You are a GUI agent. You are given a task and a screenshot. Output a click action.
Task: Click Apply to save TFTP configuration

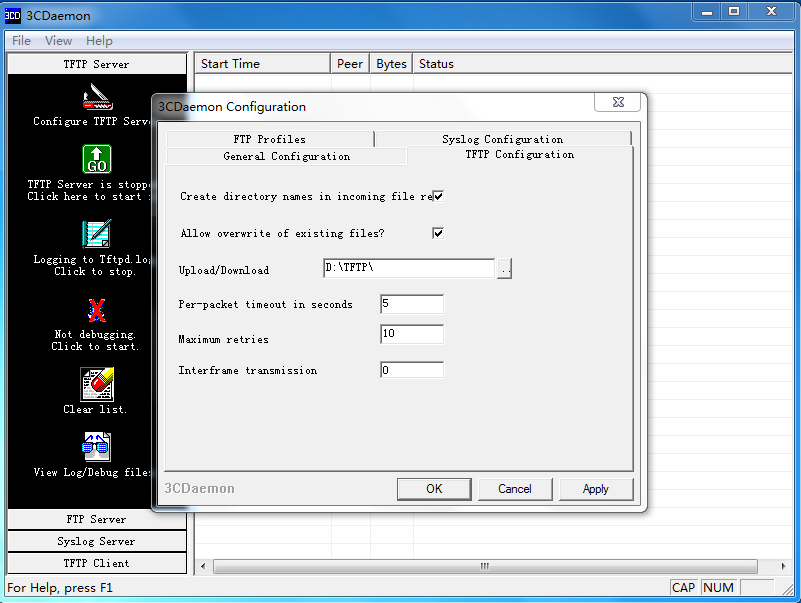596,489
